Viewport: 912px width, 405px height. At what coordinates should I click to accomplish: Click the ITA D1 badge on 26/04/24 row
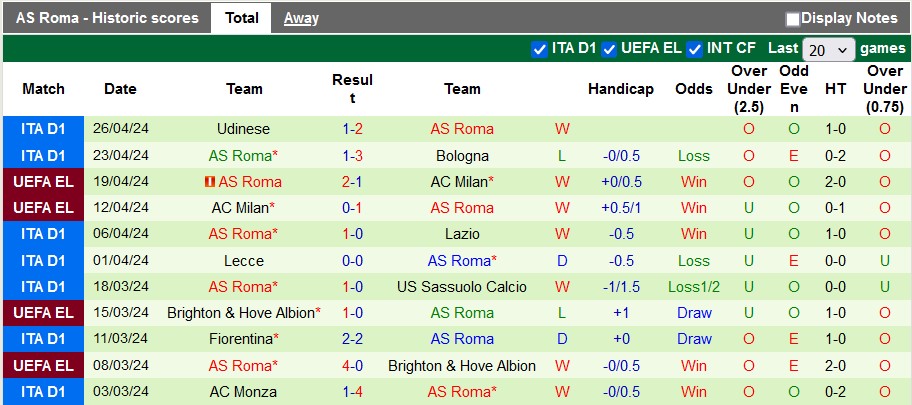pos(43,129)
